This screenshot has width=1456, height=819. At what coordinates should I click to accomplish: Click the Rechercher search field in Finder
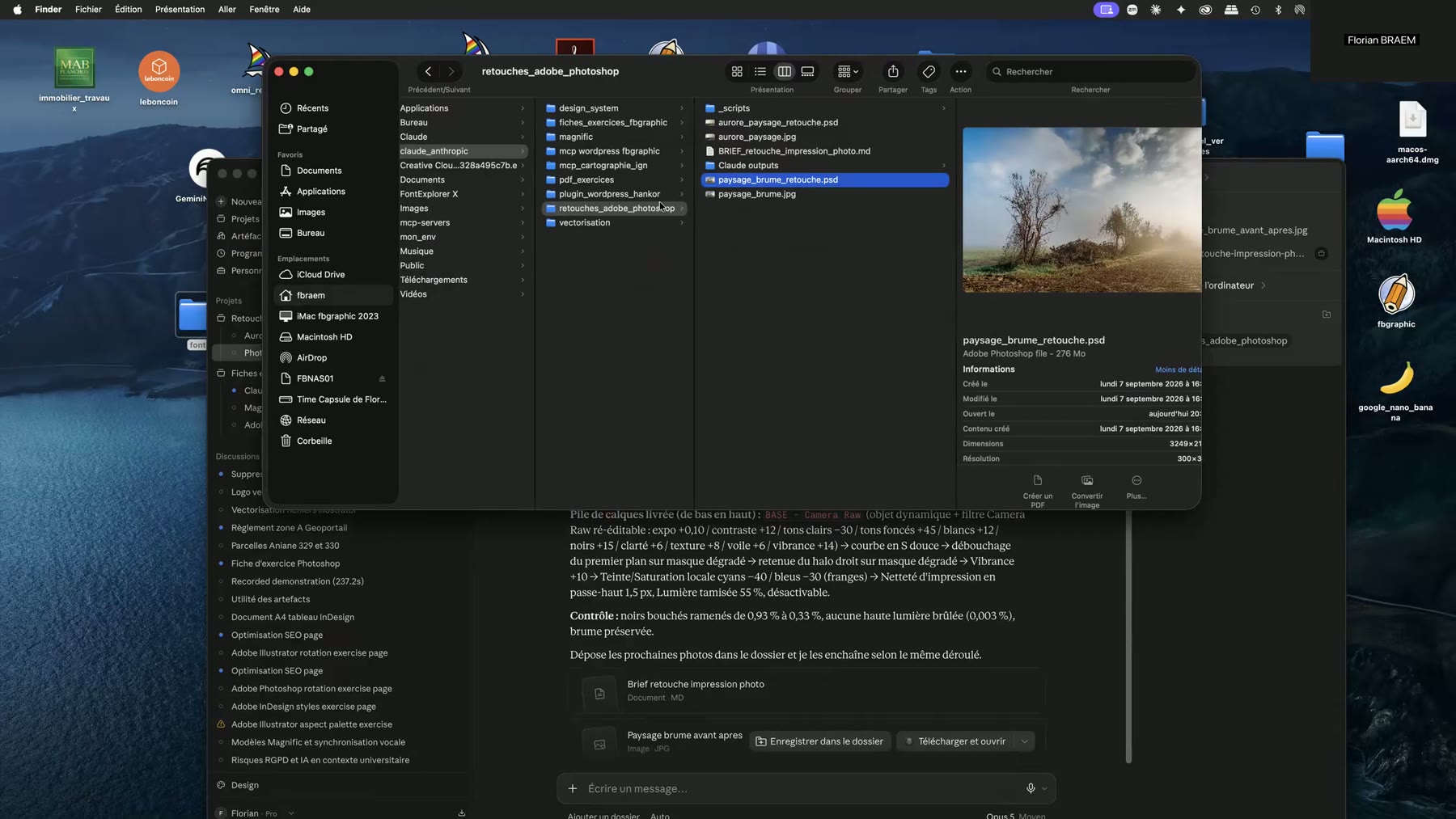click(1090, 71)
